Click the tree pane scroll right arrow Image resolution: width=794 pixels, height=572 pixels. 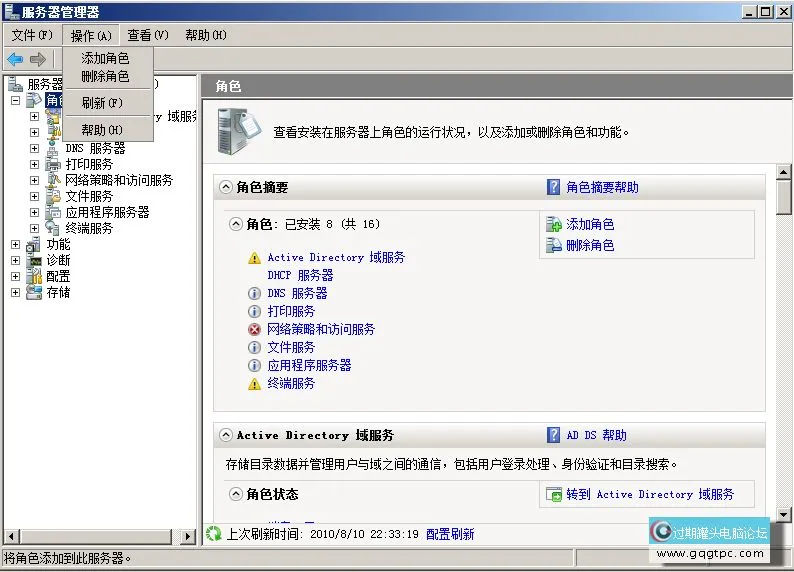tap(188, 536)
